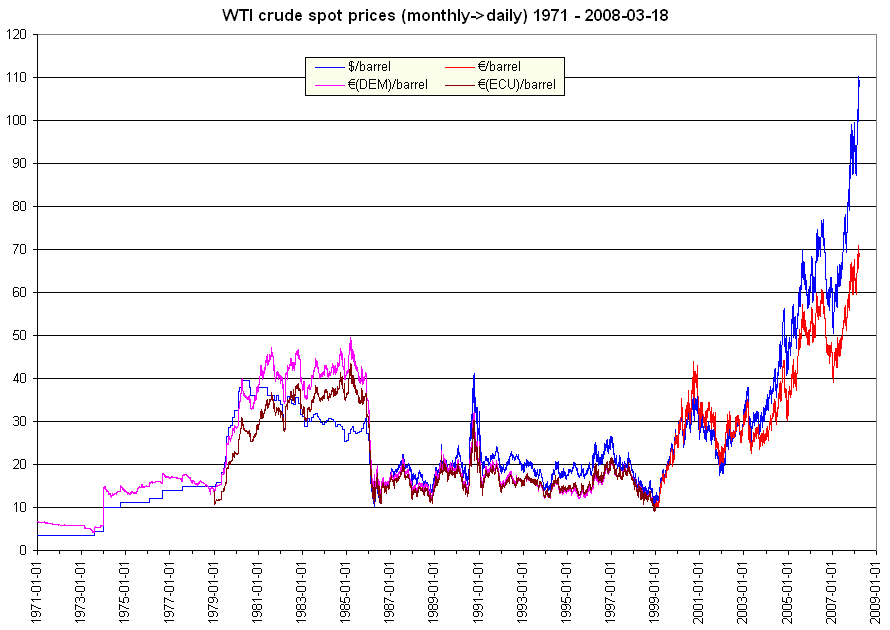
Task: Select the '$/barrel' legend label
Action: tap(370, 67)
